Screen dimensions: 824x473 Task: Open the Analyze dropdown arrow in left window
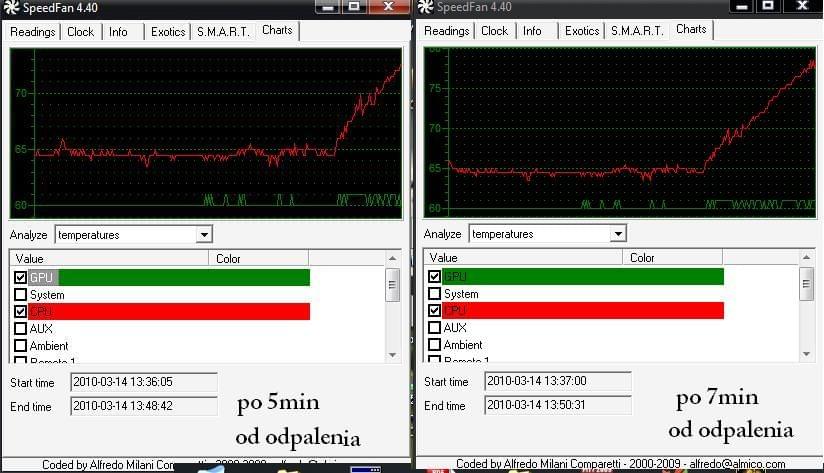(x=204, y=234)
